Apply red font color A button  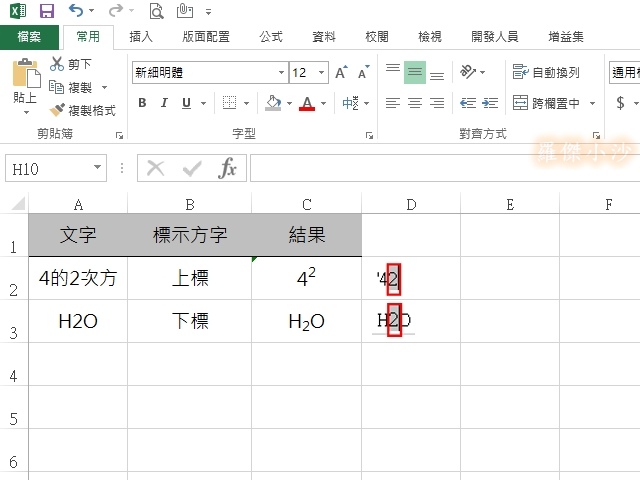[x=307, y=103]
